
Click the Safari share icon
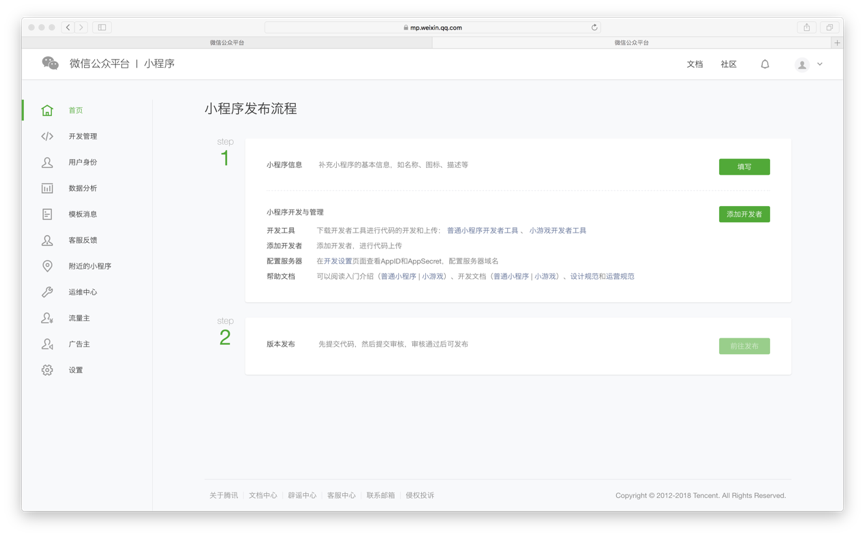(x=807, y=27)
